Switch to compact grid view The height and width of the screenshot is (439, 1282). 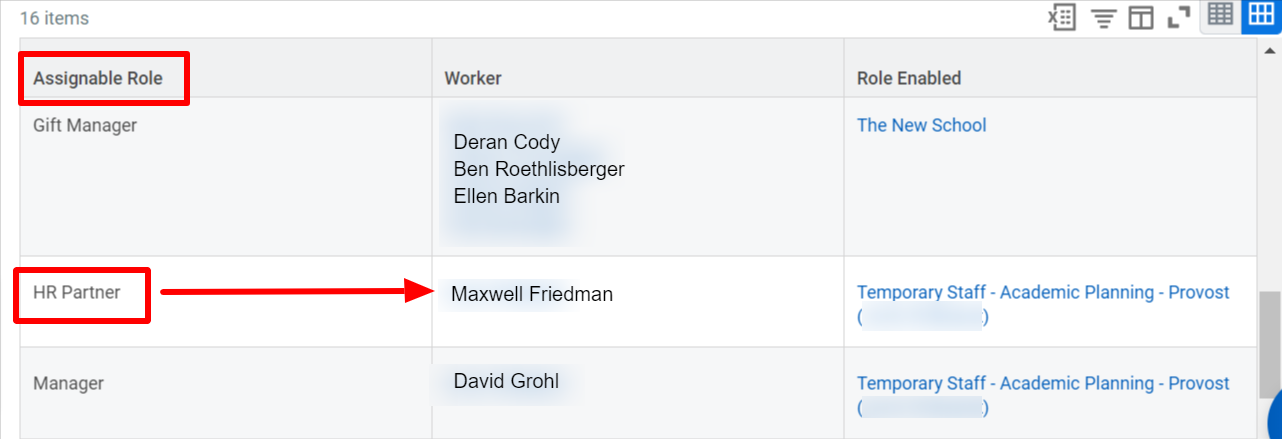[1220, 16]
